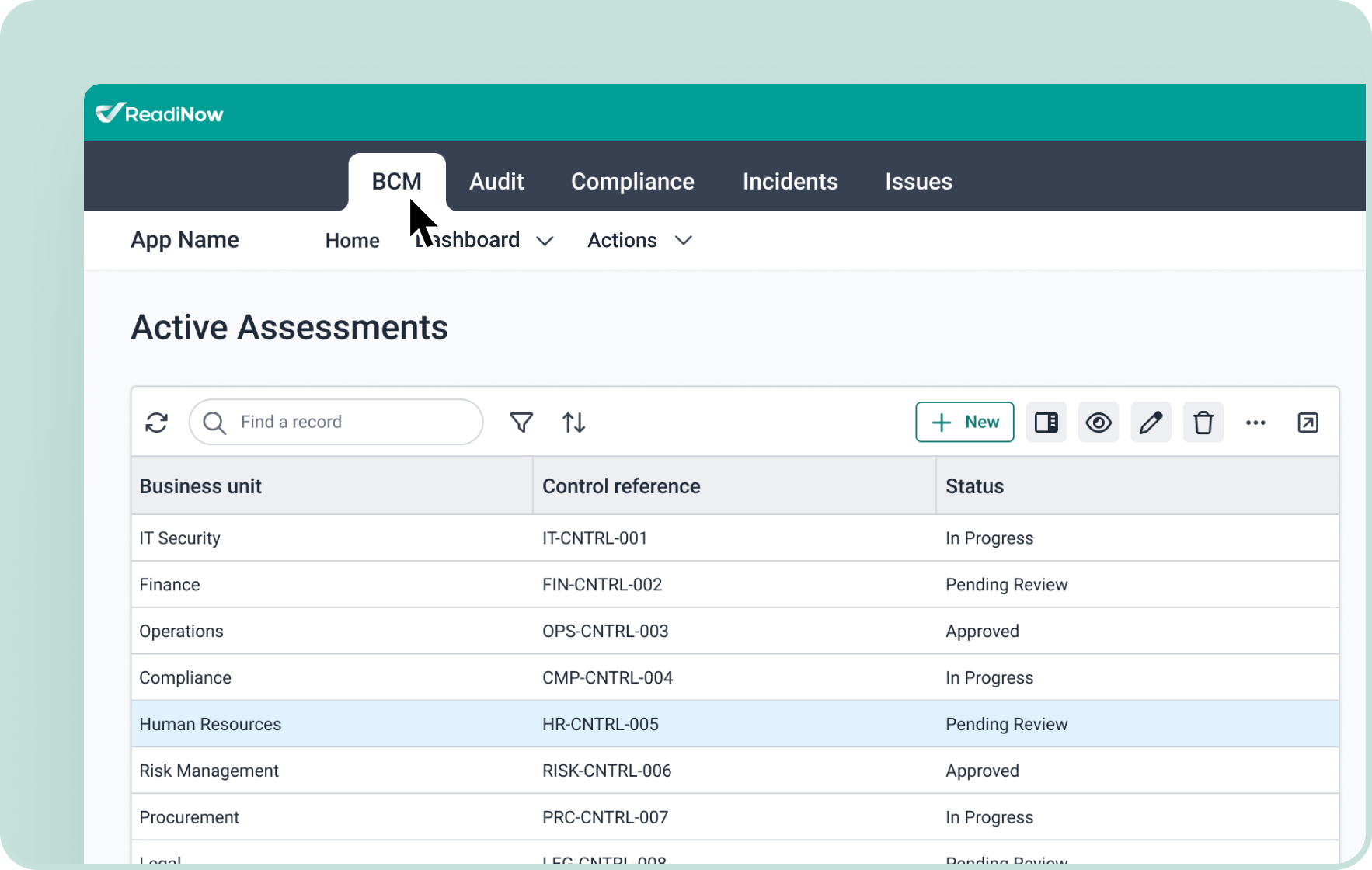Select the Human Resources row

(x=211, y=724)
